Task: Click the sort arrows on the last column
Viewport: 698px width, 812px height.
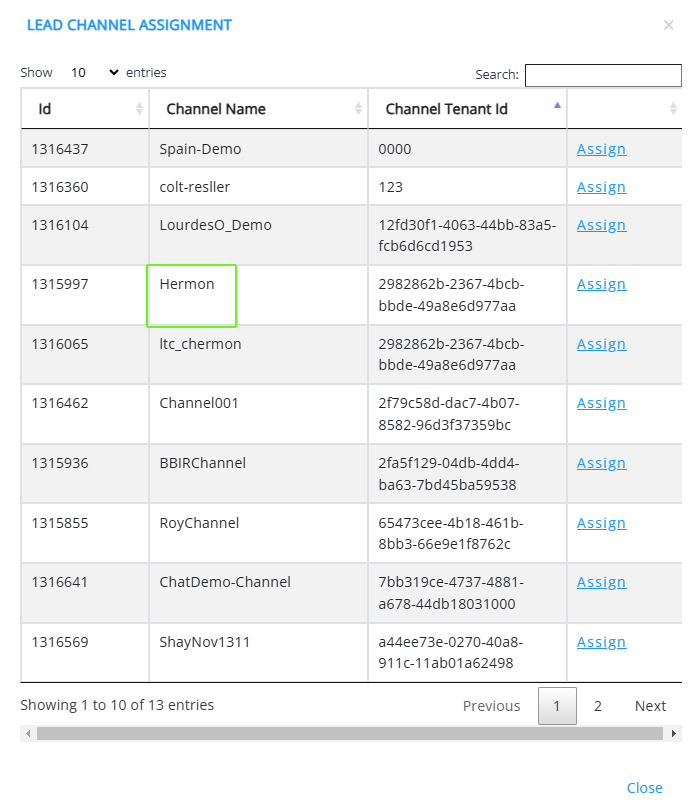Action: 673,109
